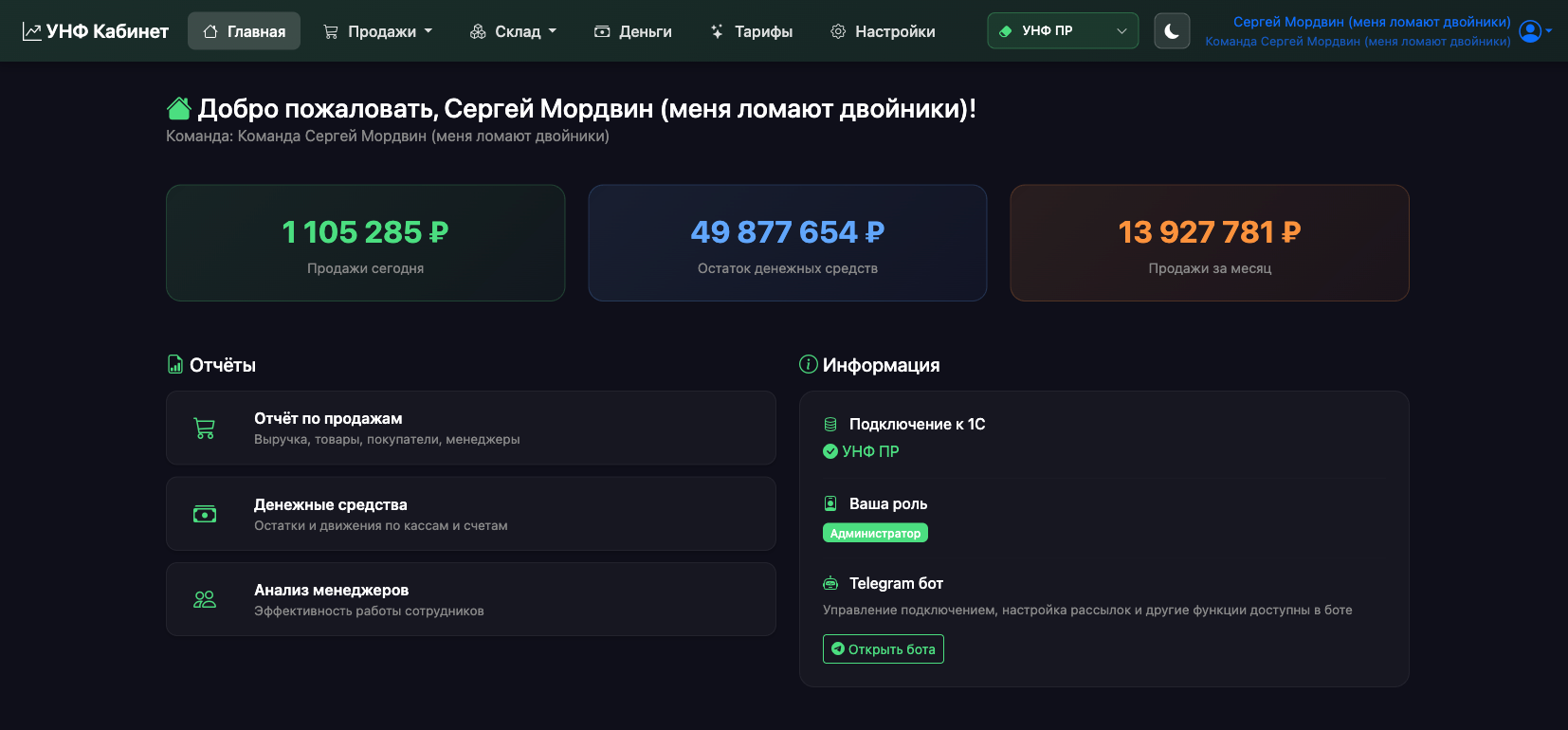Expand the Склад dropdown menu
The width and height of the screenshot is (1568, 730).
(x=513, y=30)
